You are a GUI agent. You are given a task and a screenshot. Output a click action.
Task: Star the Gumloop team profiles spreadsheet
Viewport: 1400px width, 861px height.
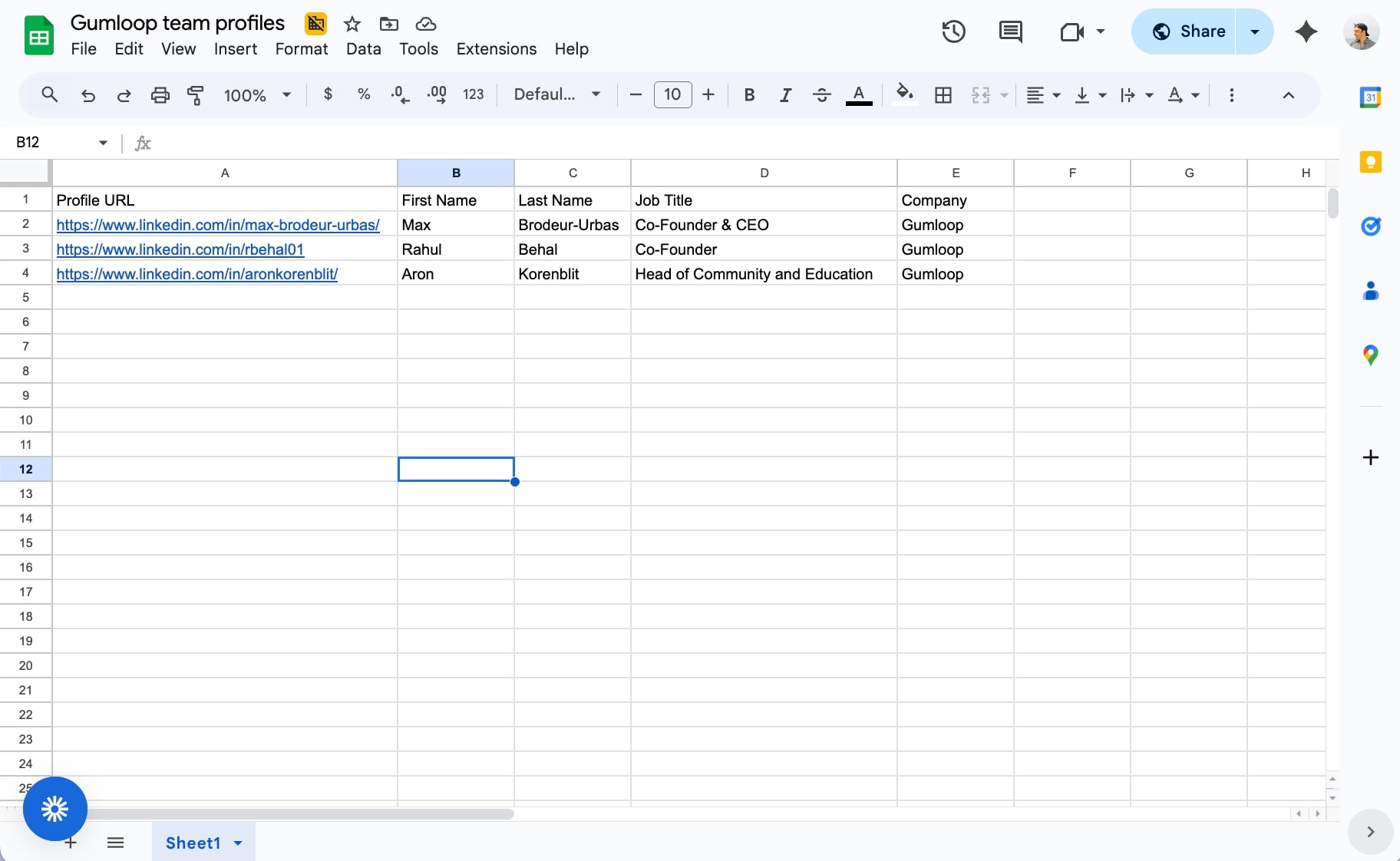pos(352,23)
